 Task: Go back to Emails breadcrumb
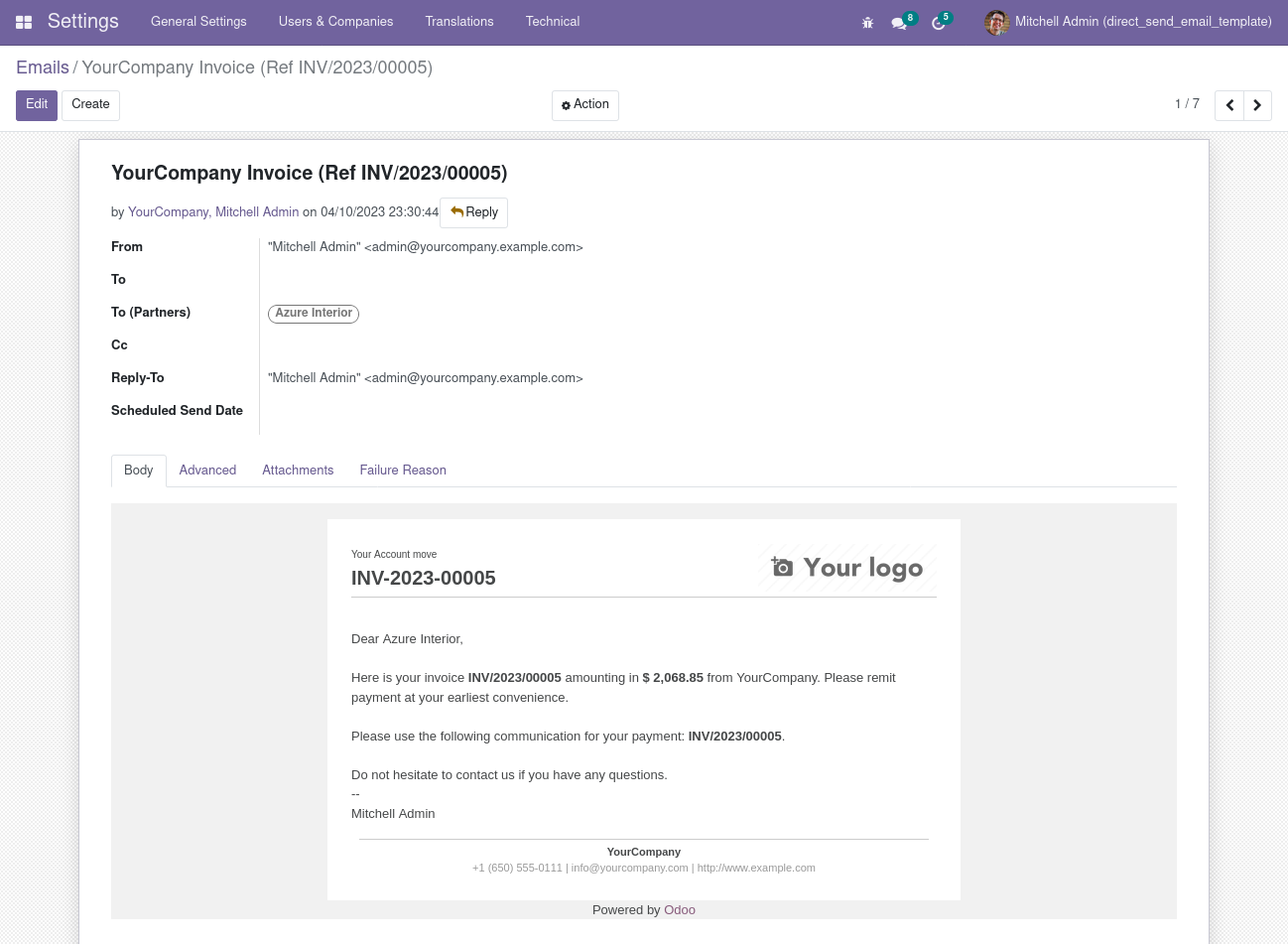point(43,67)
